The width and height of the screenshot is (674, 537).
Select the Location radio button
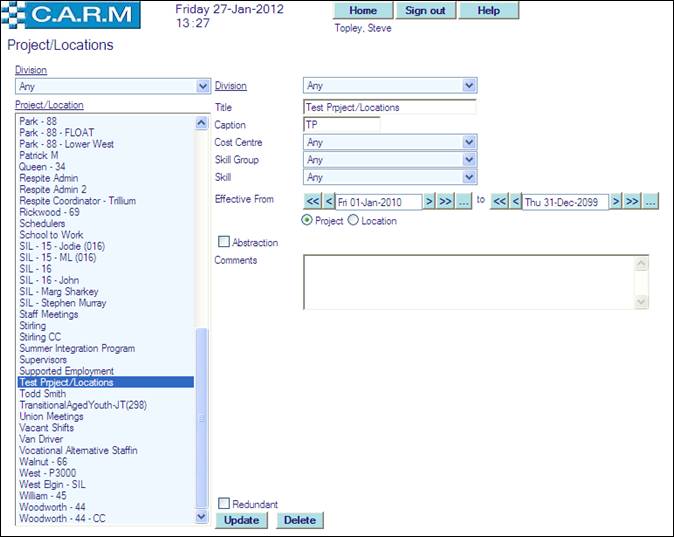[x=353, y=221]
